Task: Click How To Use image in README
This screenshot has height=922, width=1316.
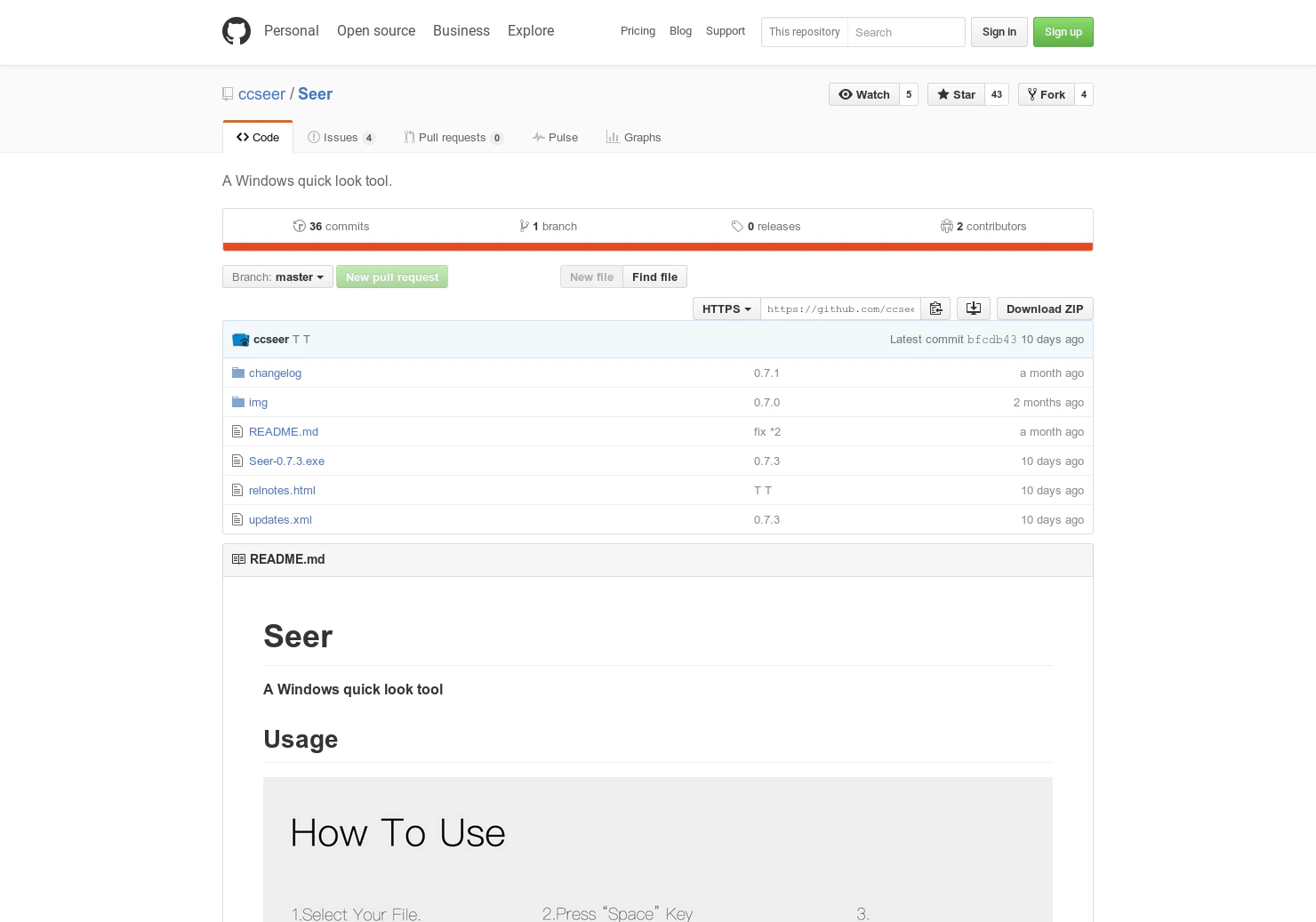Action: click(x=658, y=849)
